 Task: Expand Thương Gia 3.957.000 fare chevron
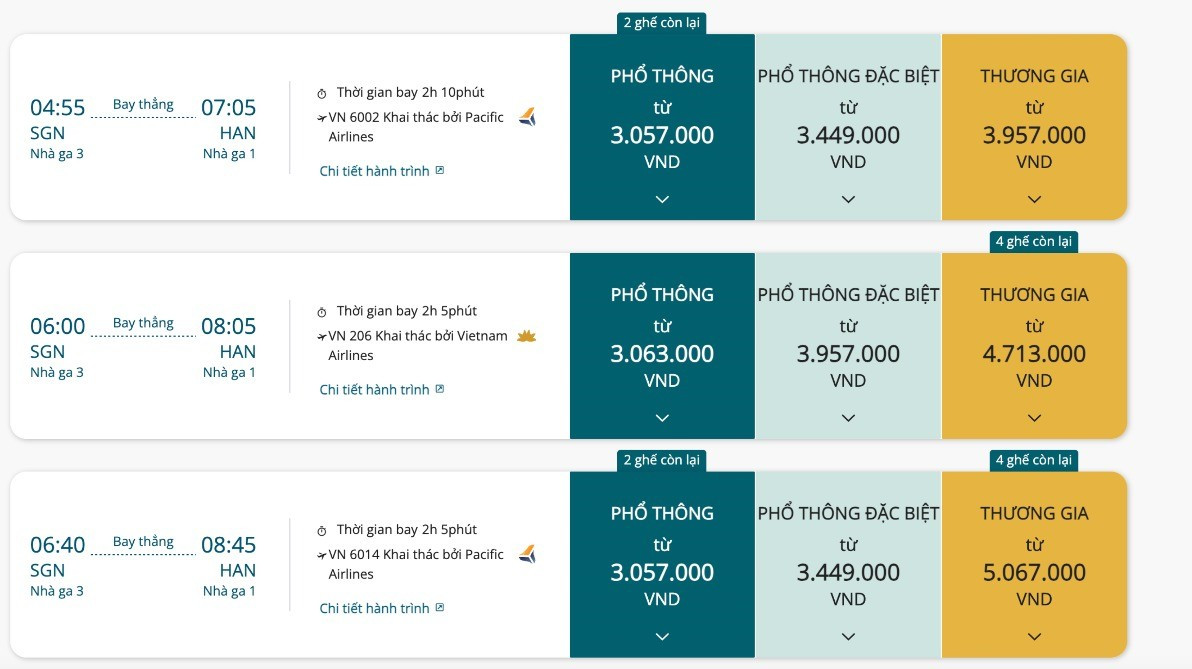tap(1034, 199)
